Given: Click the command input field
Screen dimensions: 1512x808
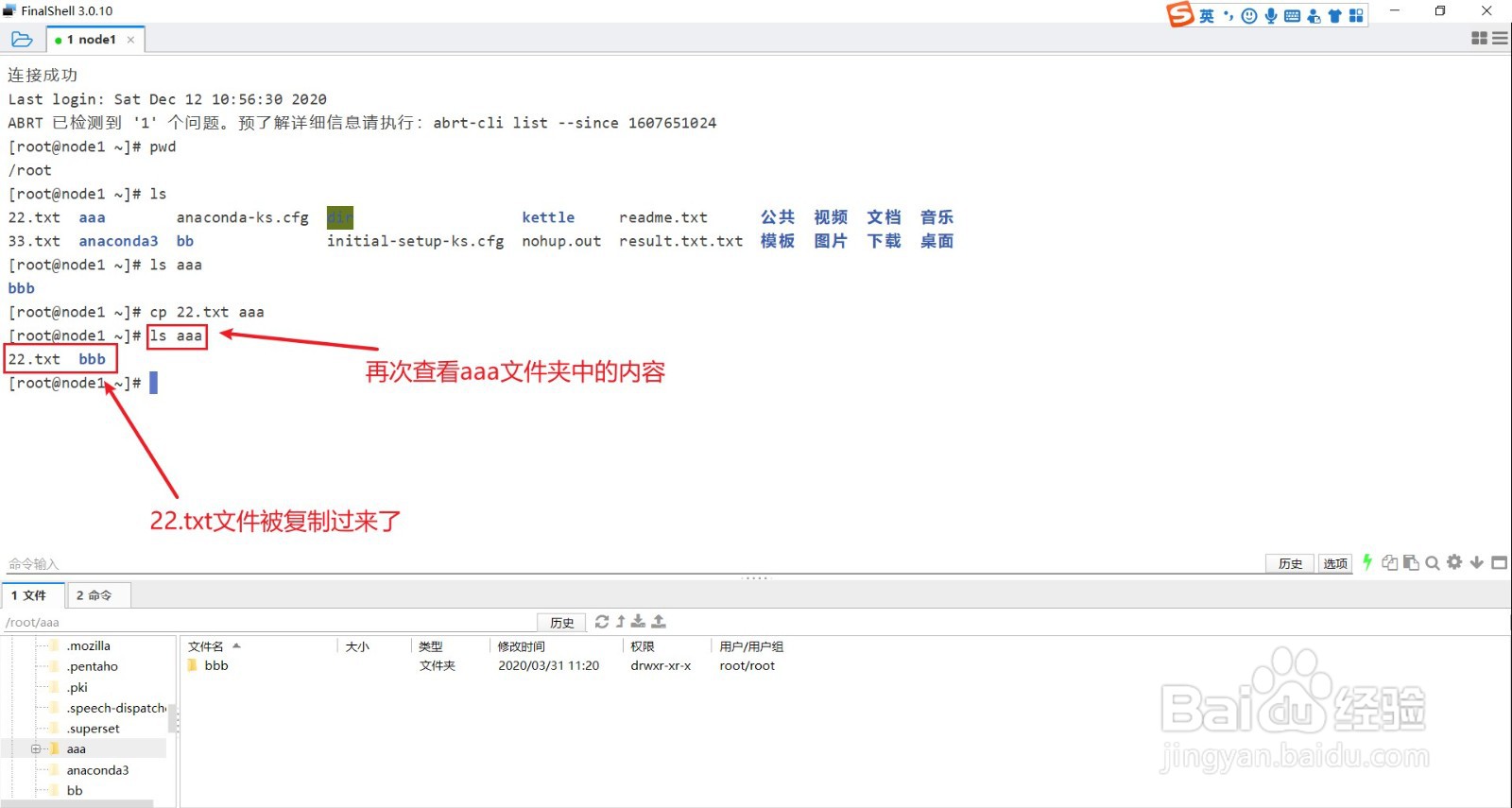Looking at the screenshot, I should (x=633, y=564).
